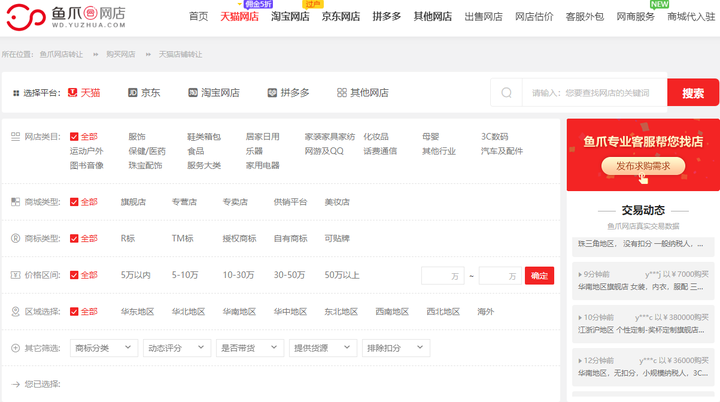Select the 天猫 platform icon

click(73, 93)
